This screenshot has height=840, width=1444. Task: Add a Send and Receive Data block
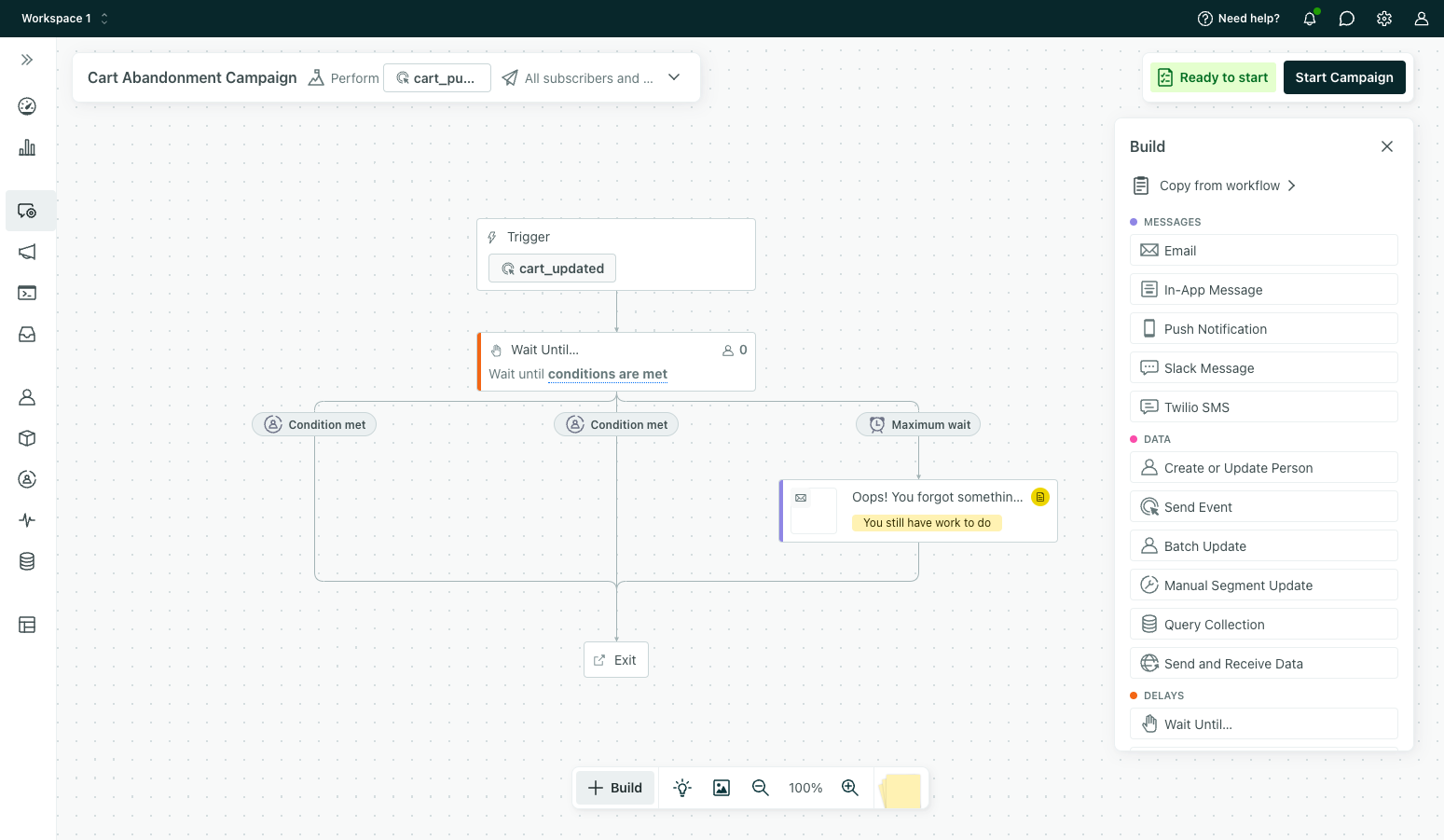tap(1264, 663)
